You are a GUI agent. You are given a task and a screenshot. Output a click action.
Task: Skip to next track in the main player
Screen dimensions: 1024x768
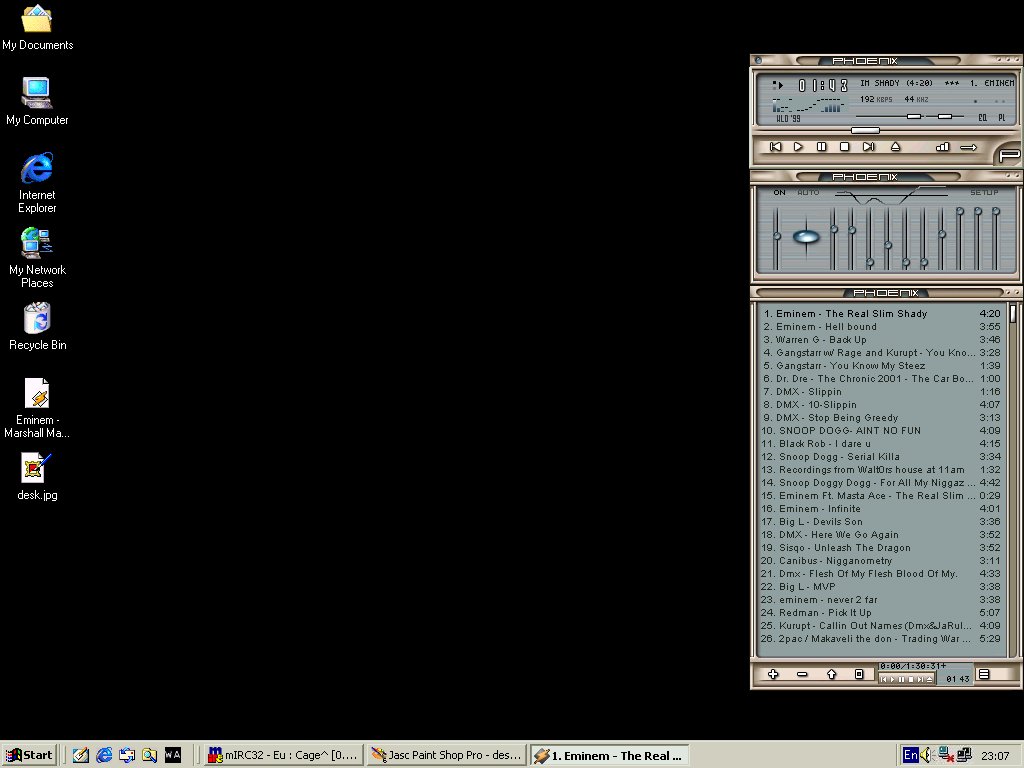[x=868, y=147]
